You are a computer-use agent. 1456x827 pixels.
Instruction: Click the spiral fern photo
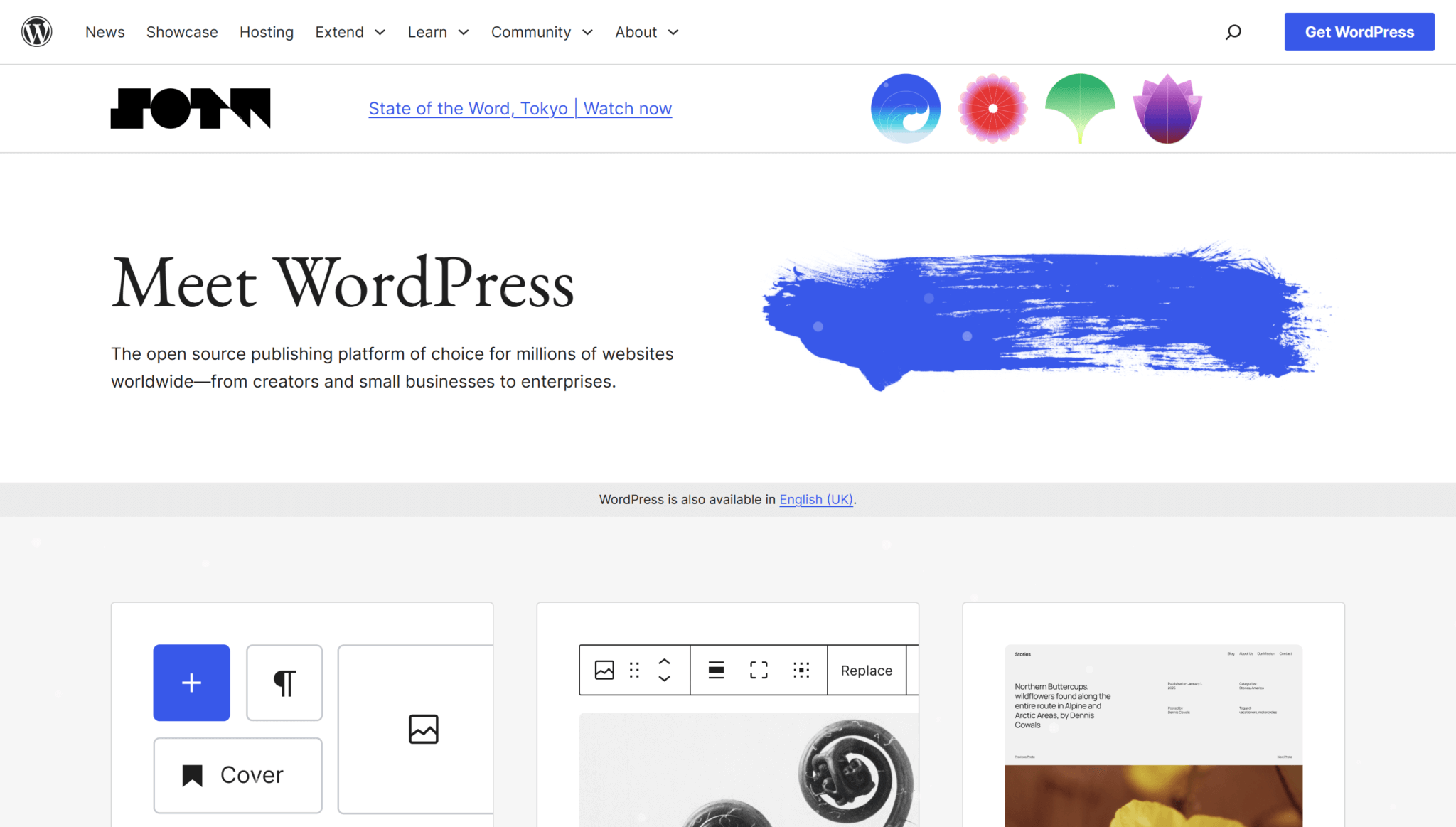749,770
